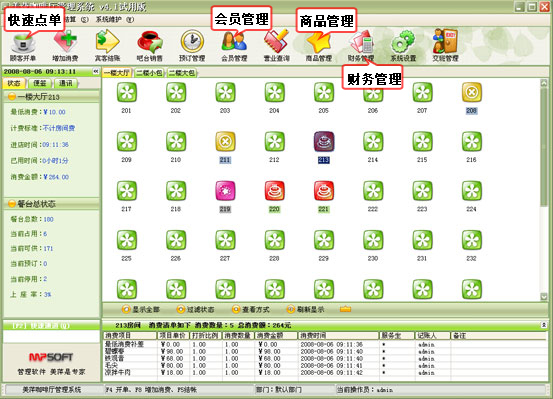Open 预订管理 clock icon

tap(192, 46)
